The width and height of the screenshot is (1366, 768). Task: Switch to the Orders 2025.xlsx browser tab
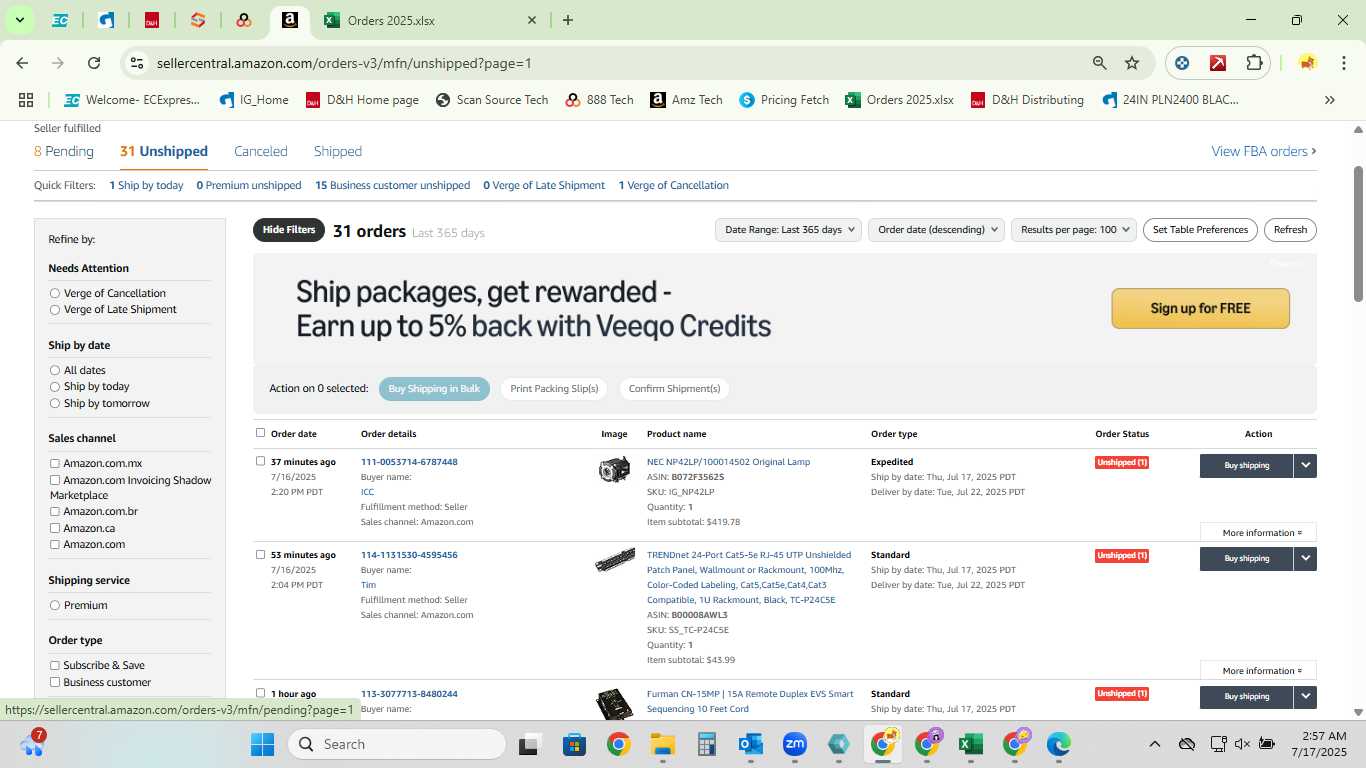pos(430,20)
